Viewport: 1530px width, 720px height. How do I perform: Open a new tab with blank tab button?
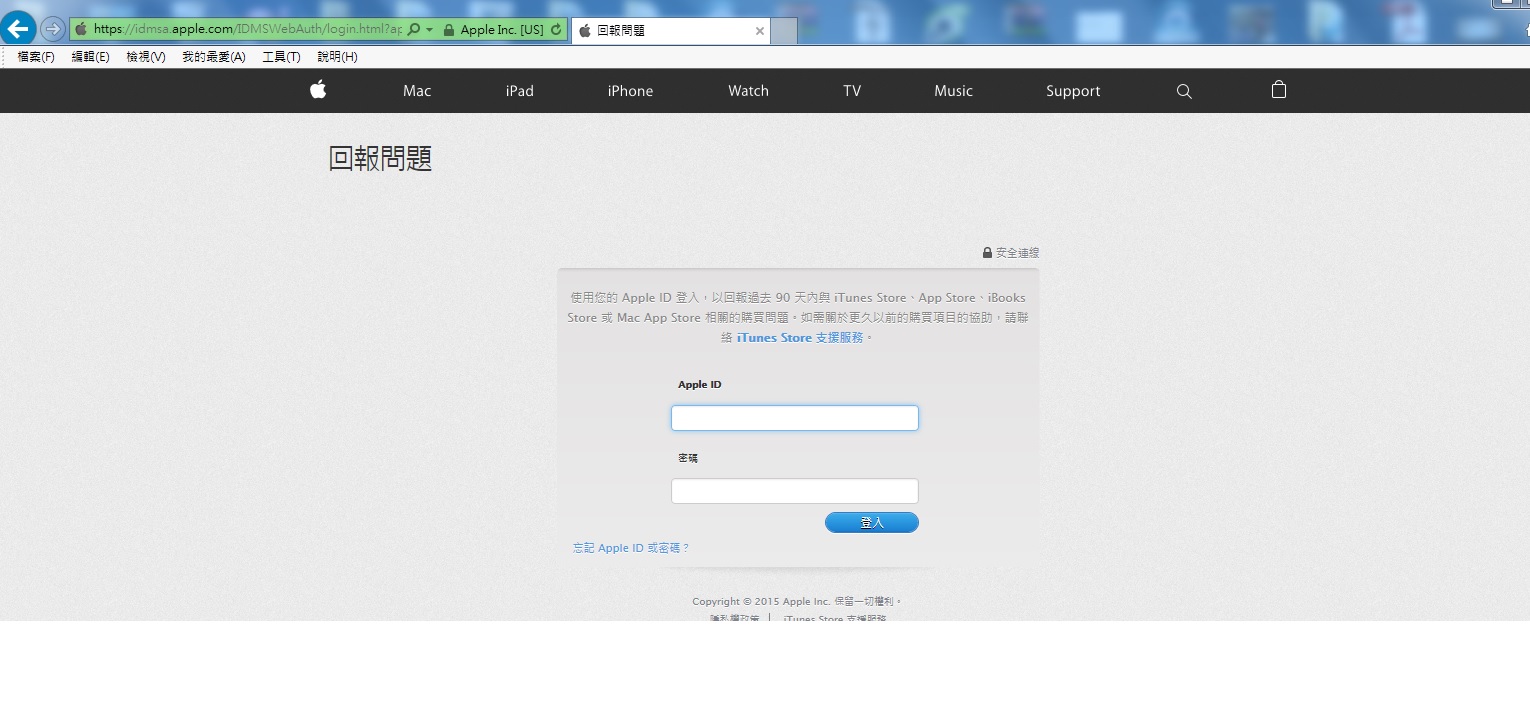[x=784, y=31]
